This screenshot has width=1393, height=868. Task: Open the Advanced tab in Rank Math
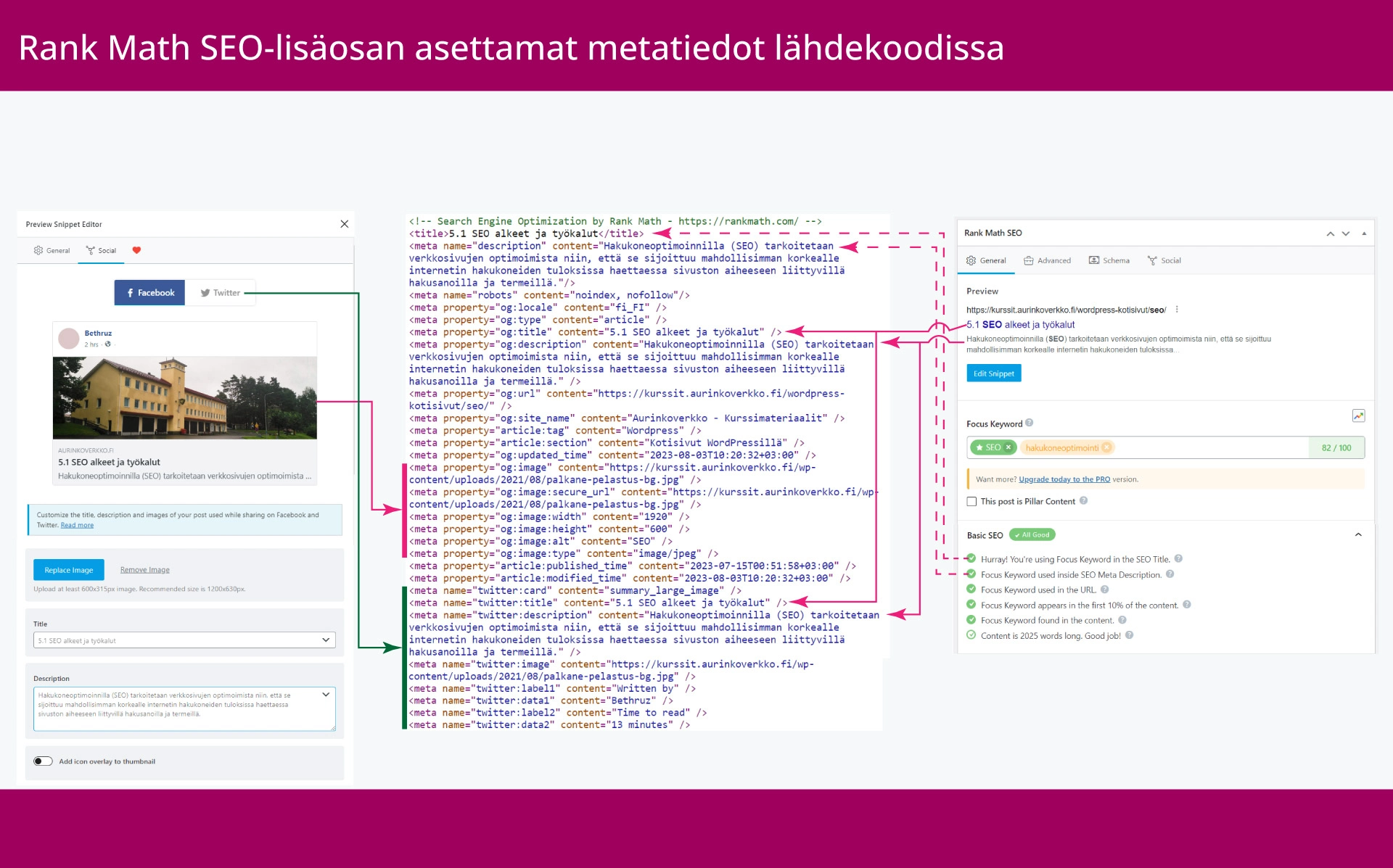coord(1047,260)
